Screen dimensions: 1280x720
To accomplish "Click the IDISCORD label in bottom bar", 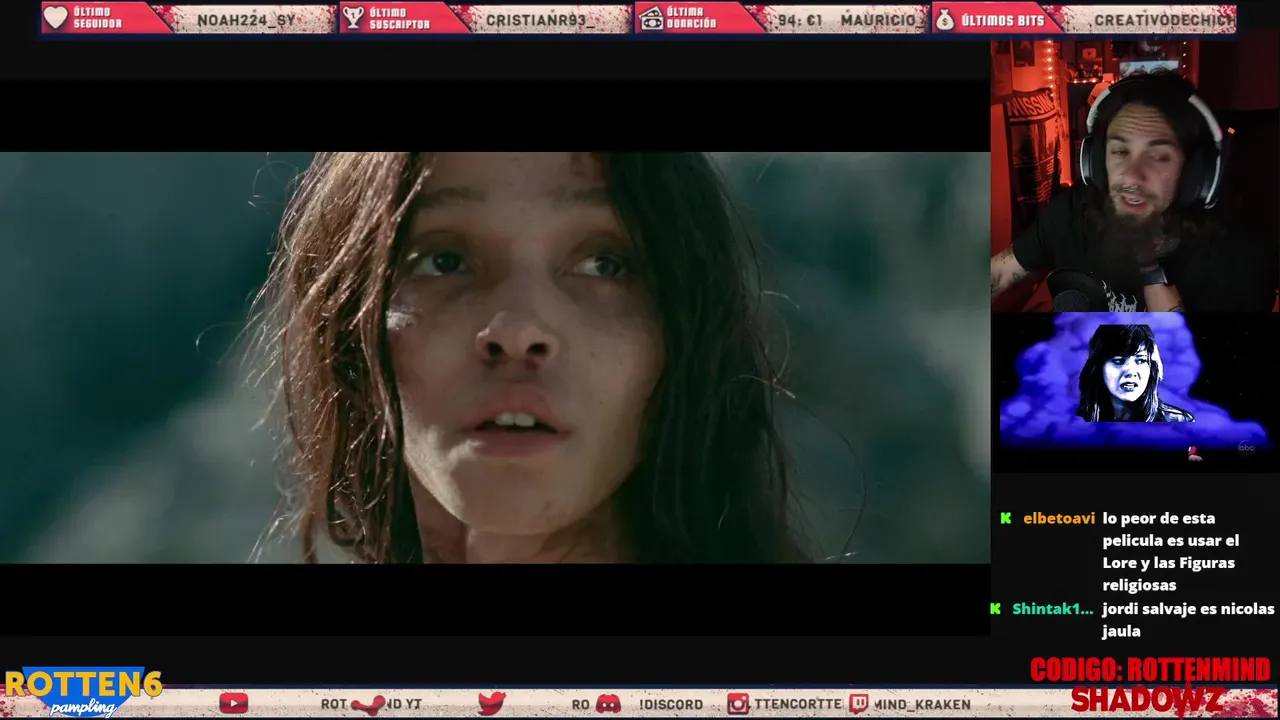I will (671, 704).
